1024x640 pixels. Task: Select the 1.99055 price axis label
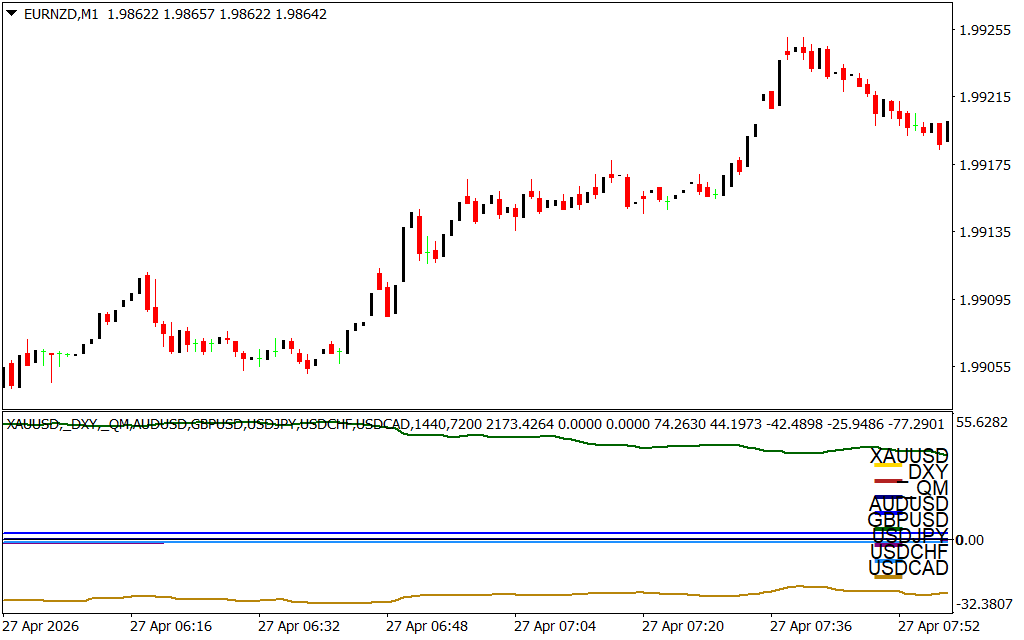pyautogui.click(x=984, y=367)
